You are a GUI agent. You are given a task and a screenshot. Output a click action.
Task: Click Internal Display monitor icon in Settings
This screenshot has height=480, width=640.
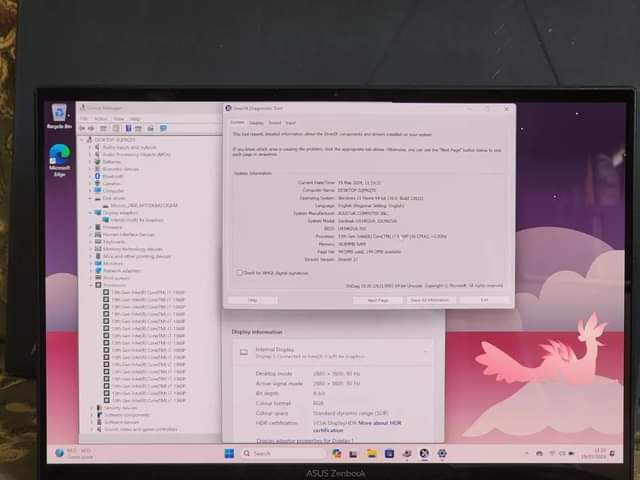(x=244, y=352)
